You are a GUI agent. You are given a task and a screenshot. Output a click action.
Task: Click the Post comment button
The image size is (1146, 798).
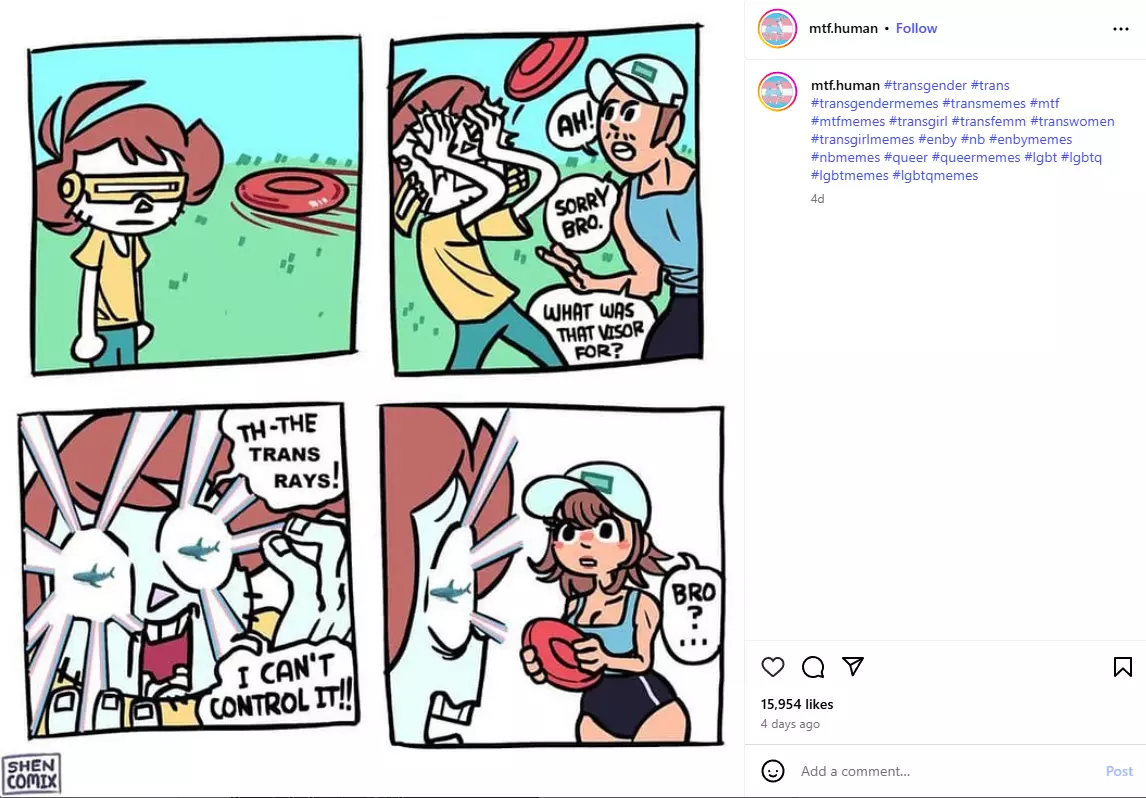coord(1119,771)
